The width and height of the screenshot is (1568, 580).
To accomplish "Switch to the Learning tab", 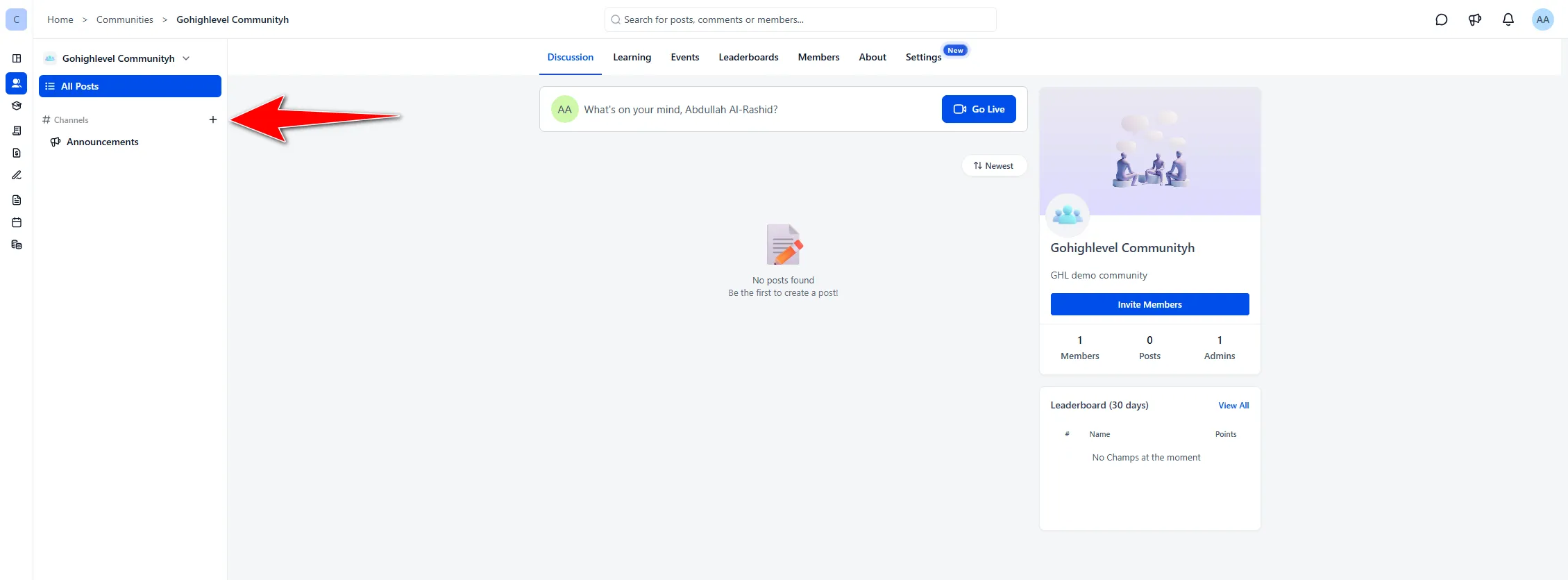I will pos(632,57).
